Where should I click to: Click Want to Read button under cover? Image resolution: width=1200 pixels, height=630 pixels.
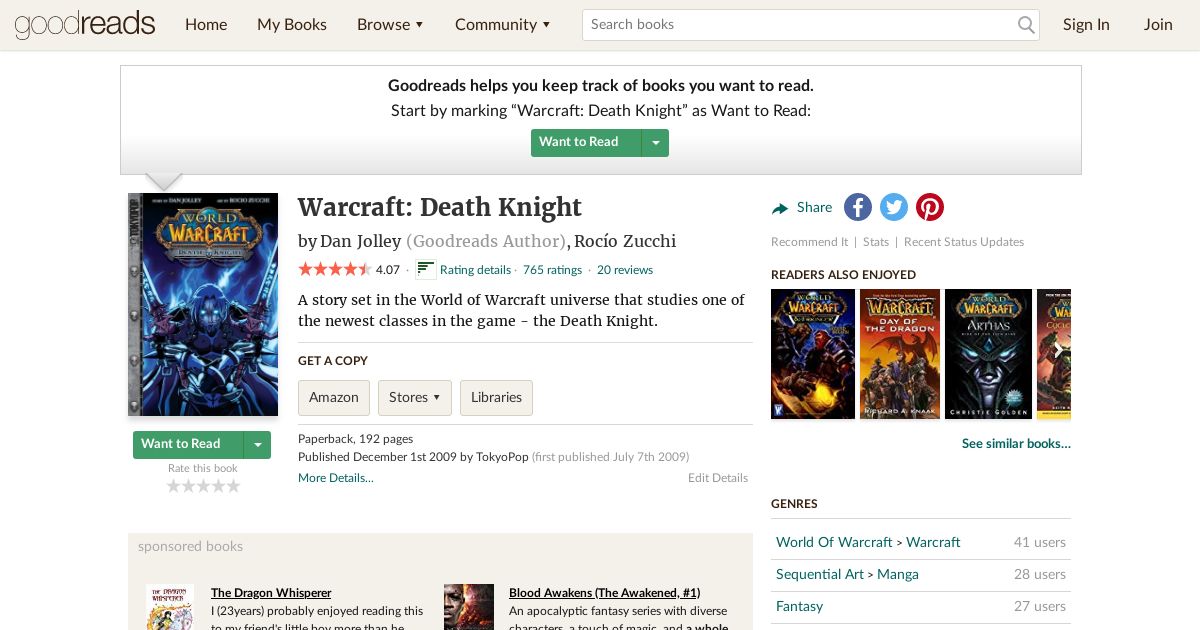(x=189, y=445)
